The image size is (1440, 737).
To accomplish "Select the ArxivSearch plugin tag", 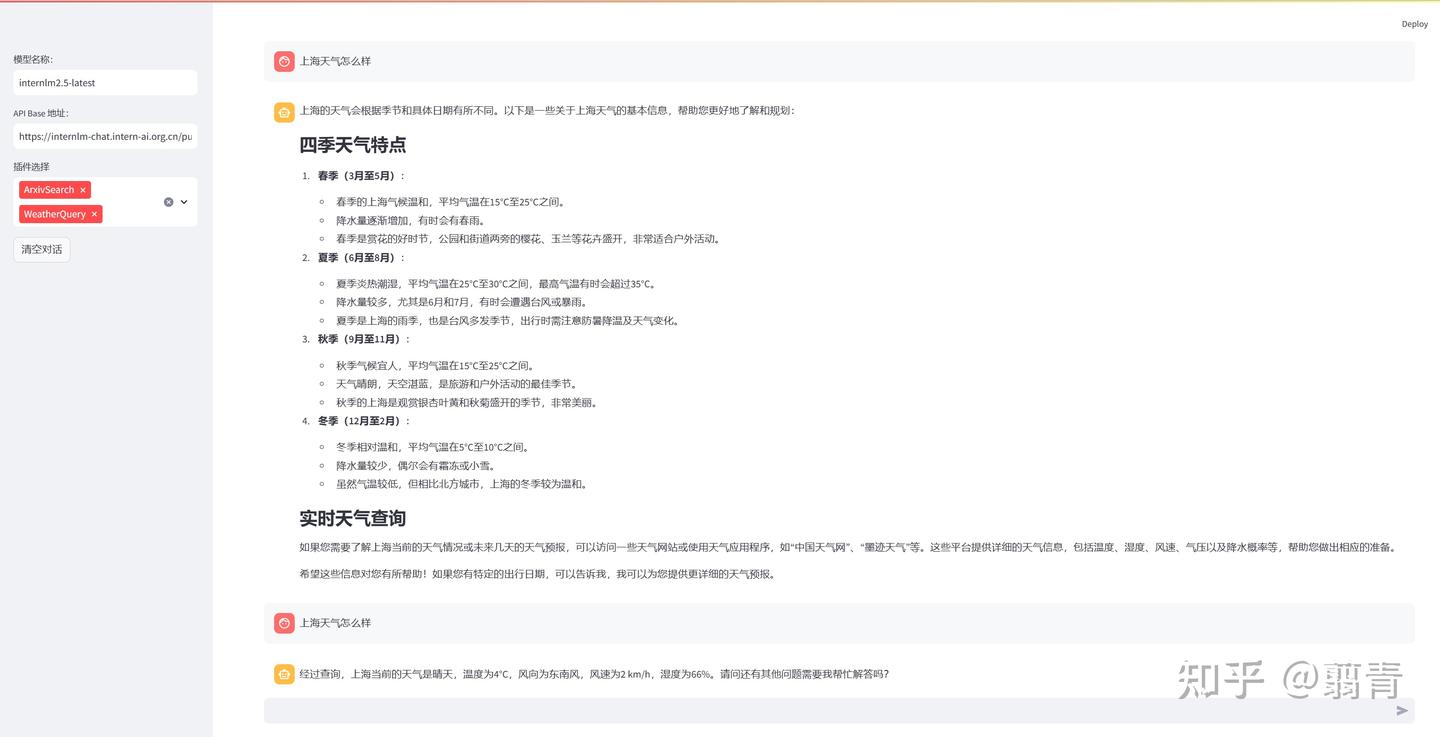I will pyautogui.click(x=48, y=189).
